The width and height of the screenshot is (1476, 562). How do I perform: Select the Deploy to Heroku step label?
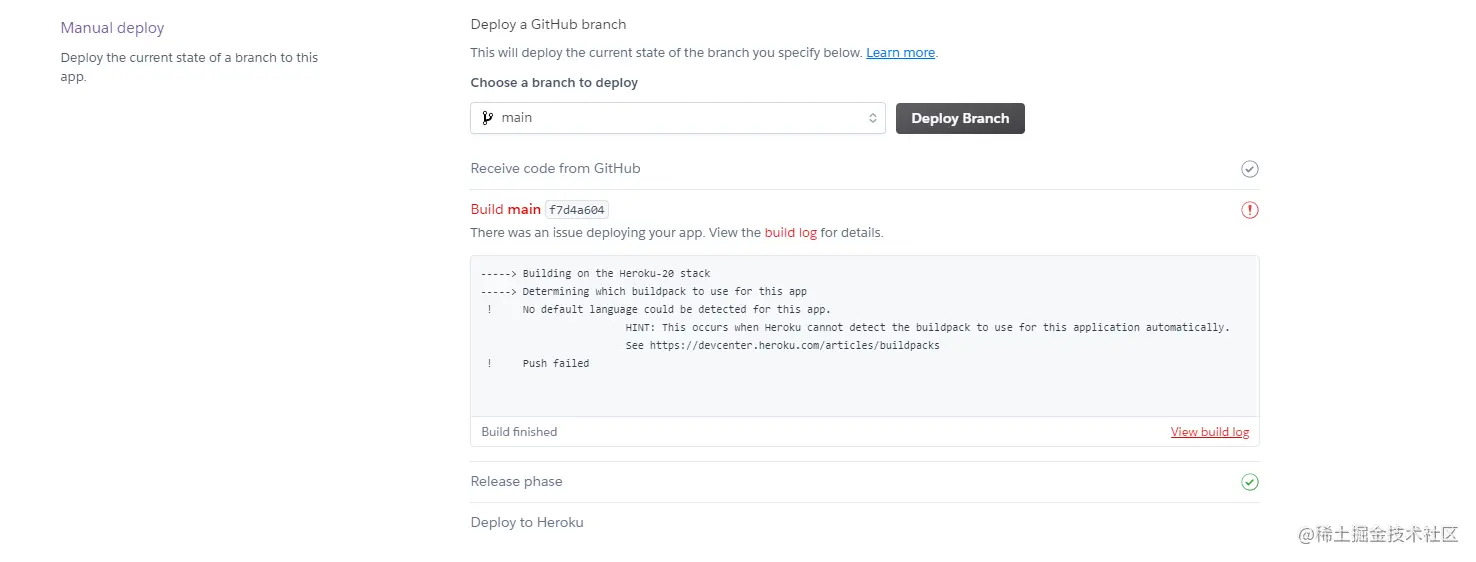[527, 523]
